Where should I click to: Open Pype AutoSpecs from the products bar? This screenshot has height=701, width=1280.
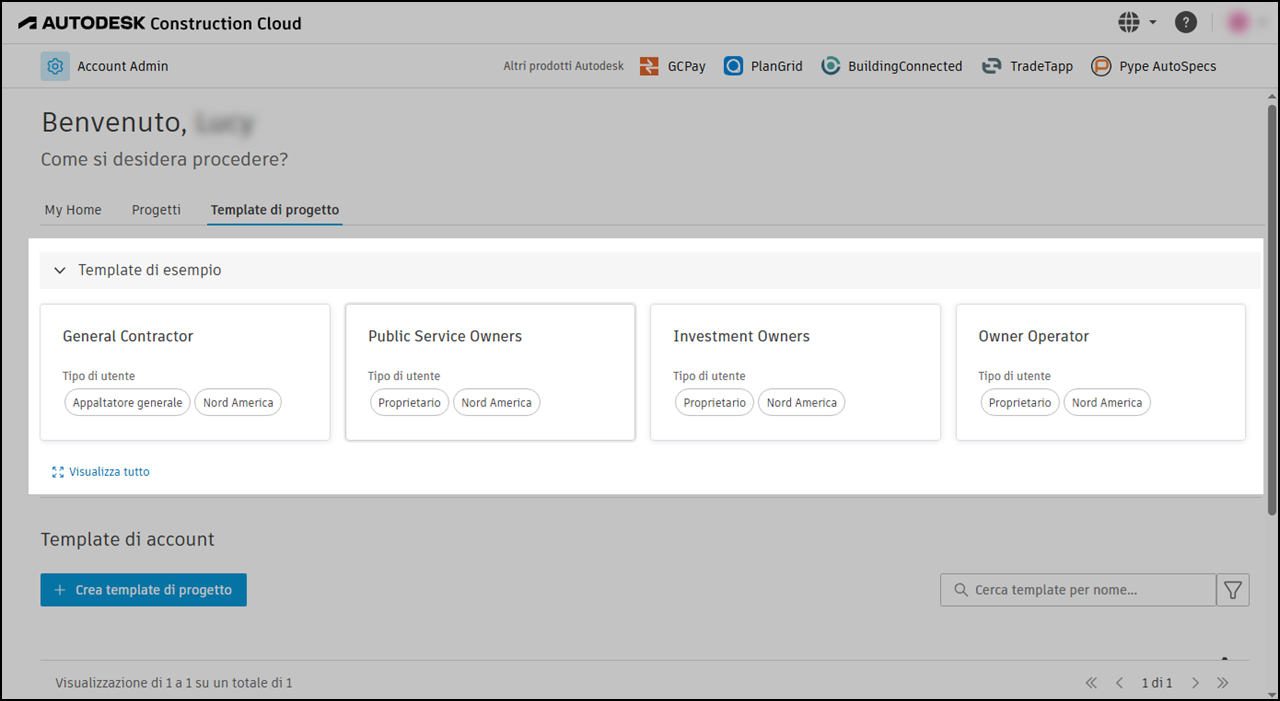[1153, 66]
